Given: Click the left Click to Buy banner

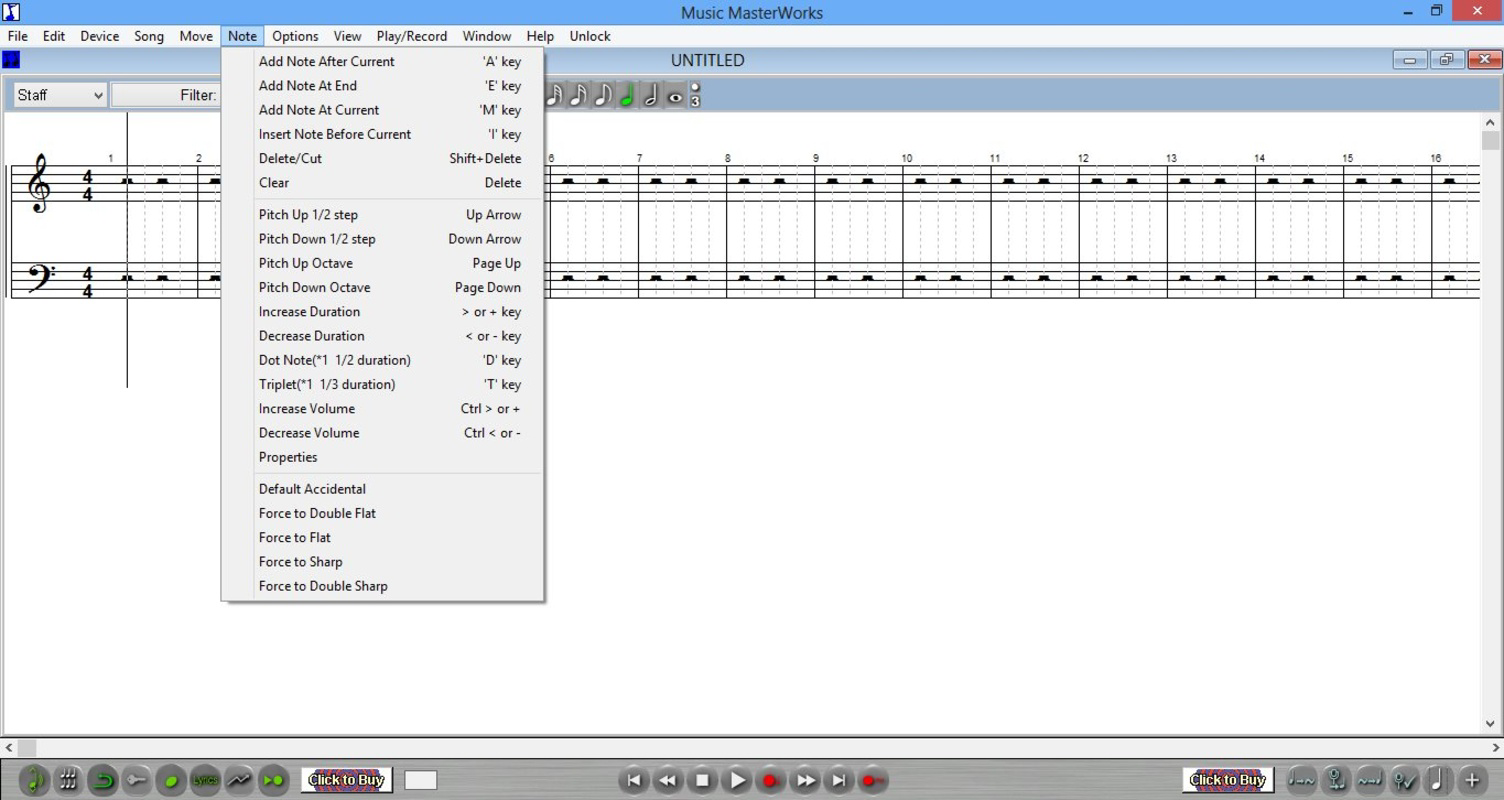Looking at the screenshot, I should coord(347,780).
